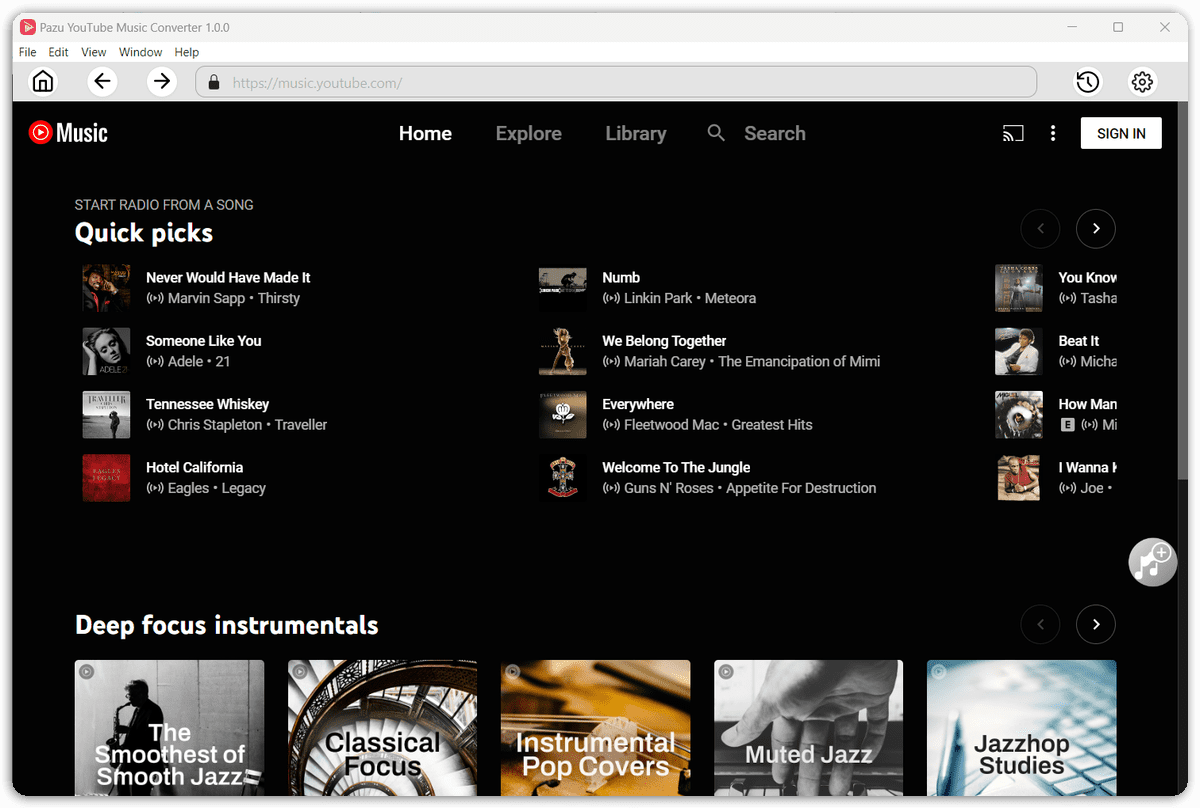The width and height of the screenshot is (1200, 808).
Task: Click the Hotel California album thumbnail
Action: point(107,477)
